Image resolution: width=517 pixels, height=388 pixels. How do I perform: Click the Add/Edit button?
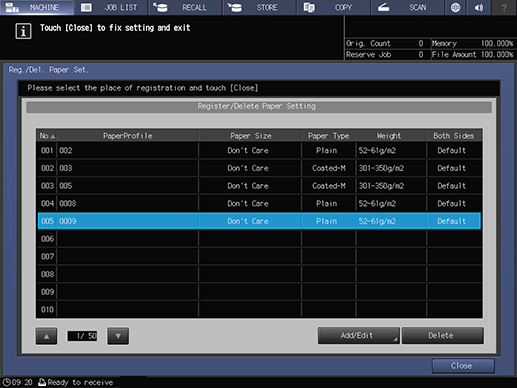tap(358, 335)
